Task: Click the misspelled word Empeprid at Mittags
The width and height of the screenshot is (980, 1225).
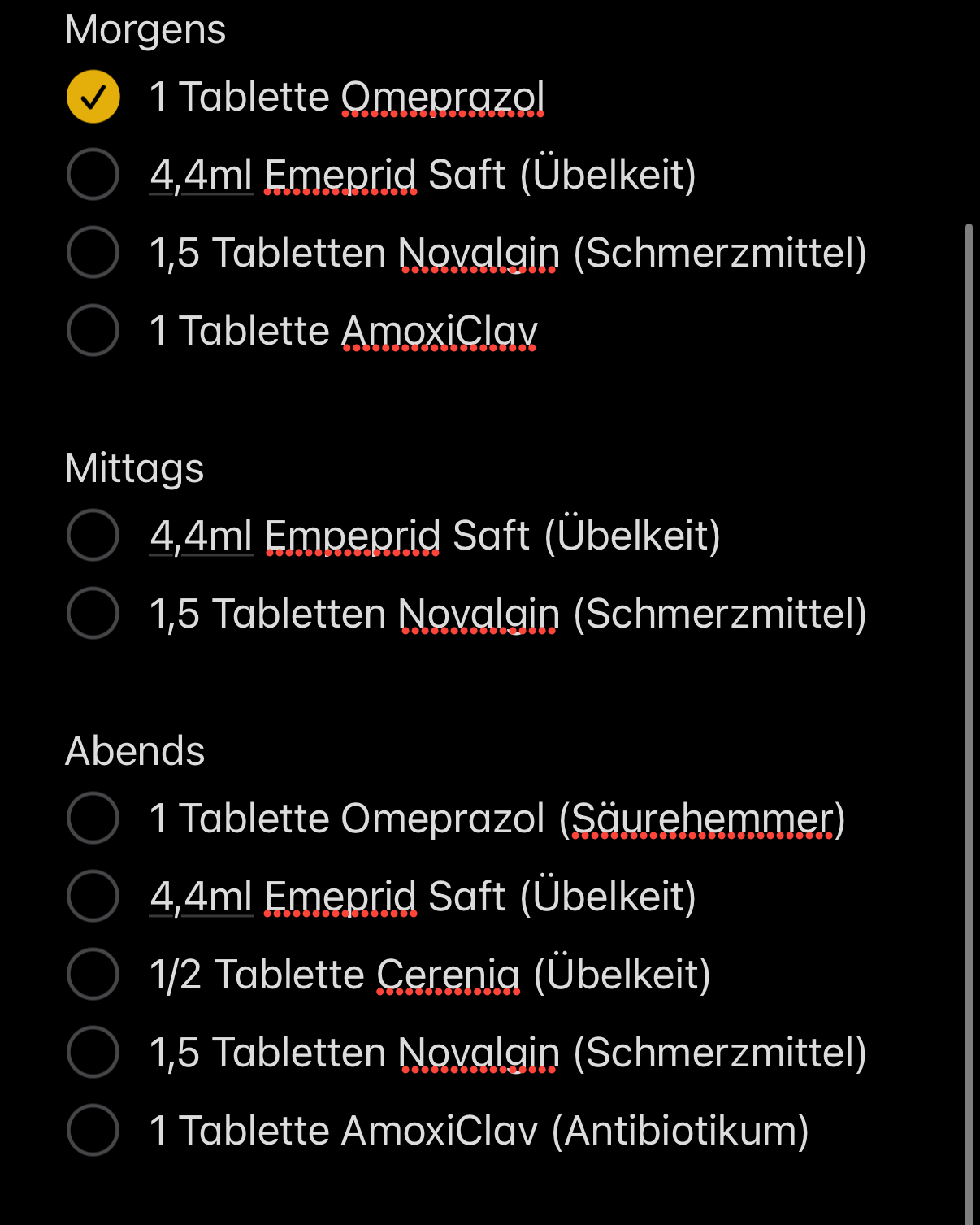Action: (x=353, y=536)
